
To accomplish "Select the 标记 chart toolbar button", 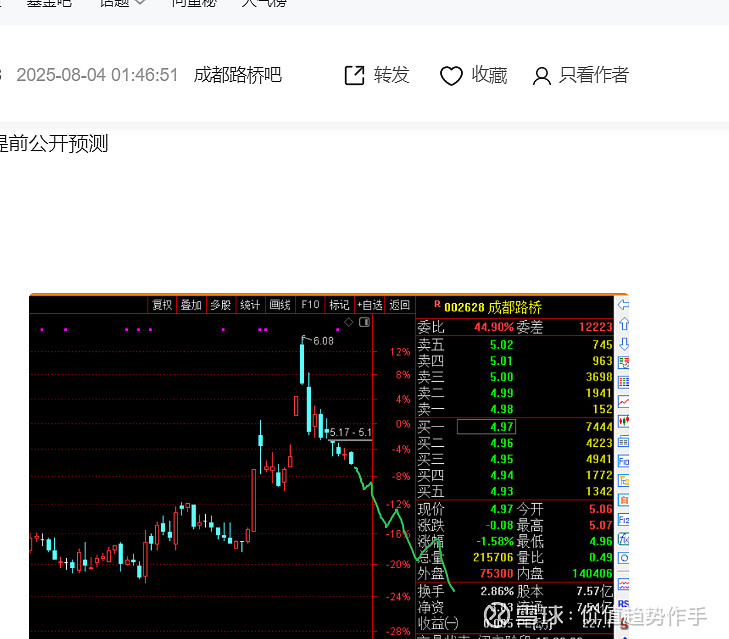I will [339, 305].
